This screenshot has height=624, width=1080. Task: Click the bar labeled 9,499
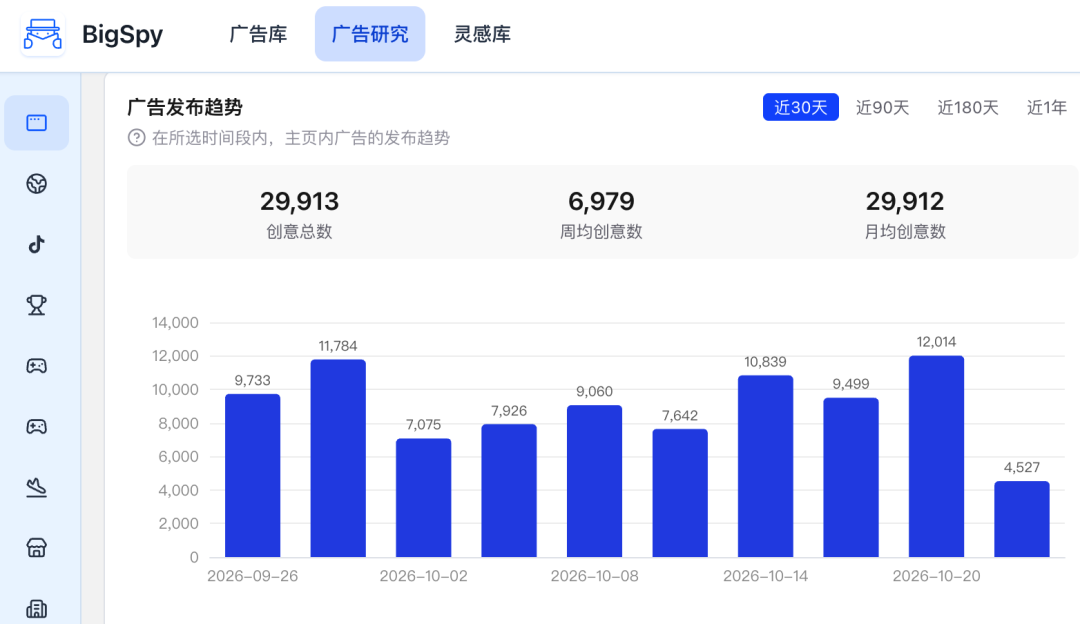[851, 477]
